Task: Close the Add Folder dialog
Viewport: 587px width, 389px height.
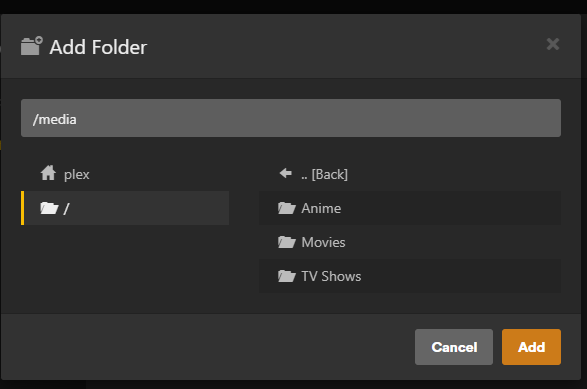Action: 553,44
